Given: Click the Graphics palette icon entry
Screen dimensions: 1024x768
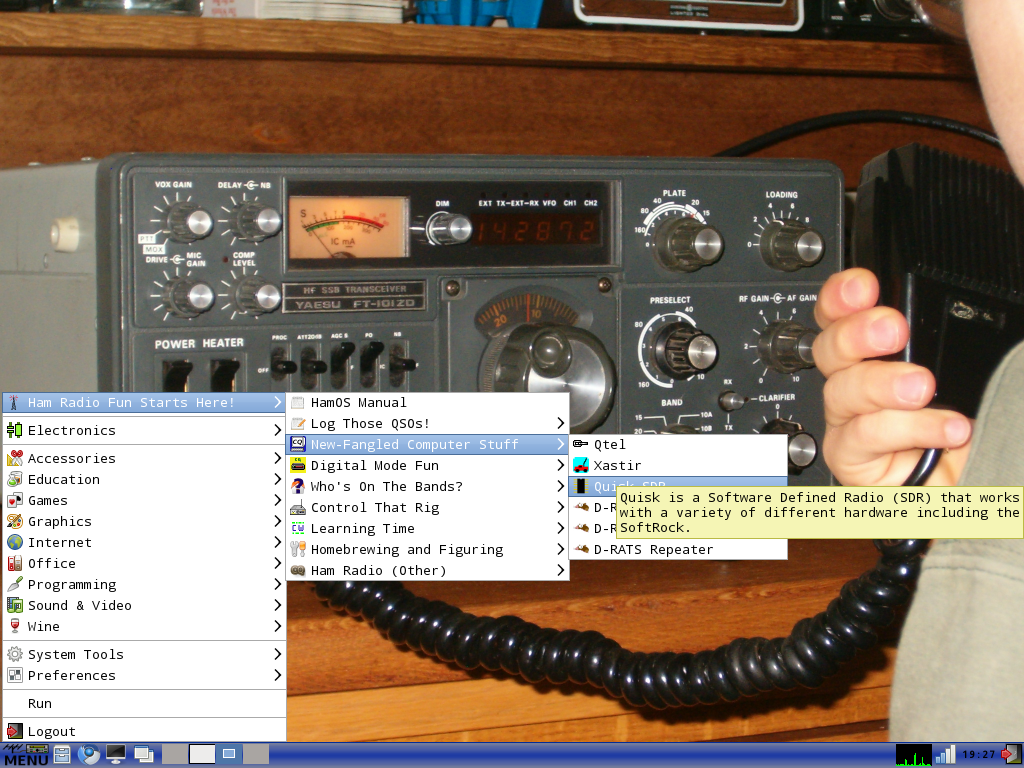Looking at the screenshot, I should (144, 521).
